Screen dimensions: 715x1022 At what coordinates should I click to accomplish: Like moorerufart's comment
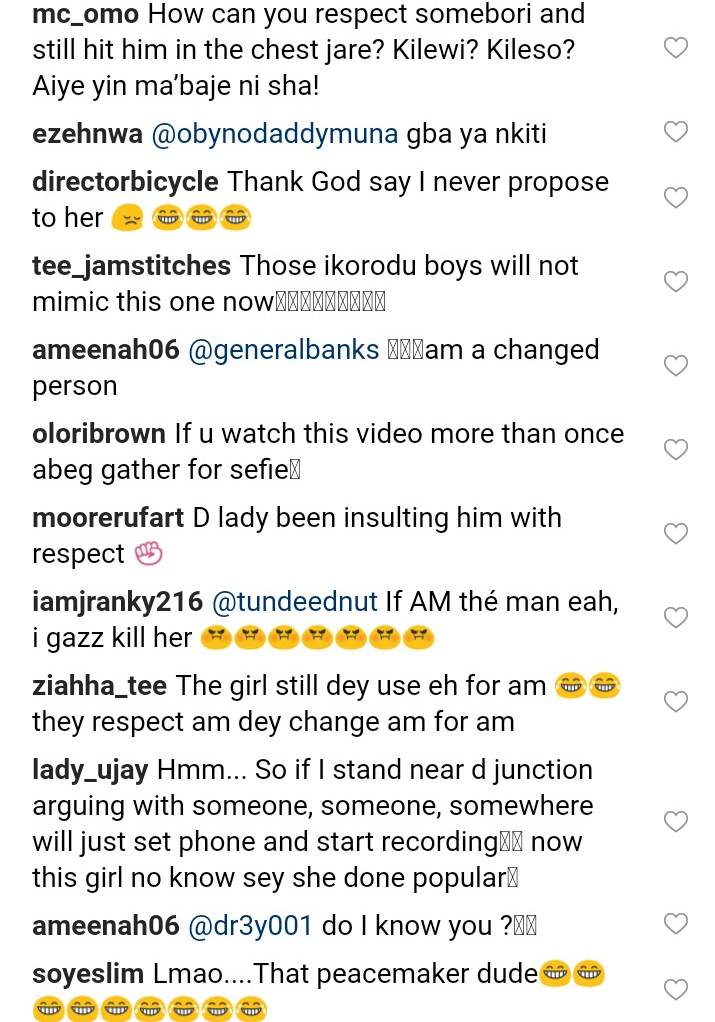click(x=676, y=534)
